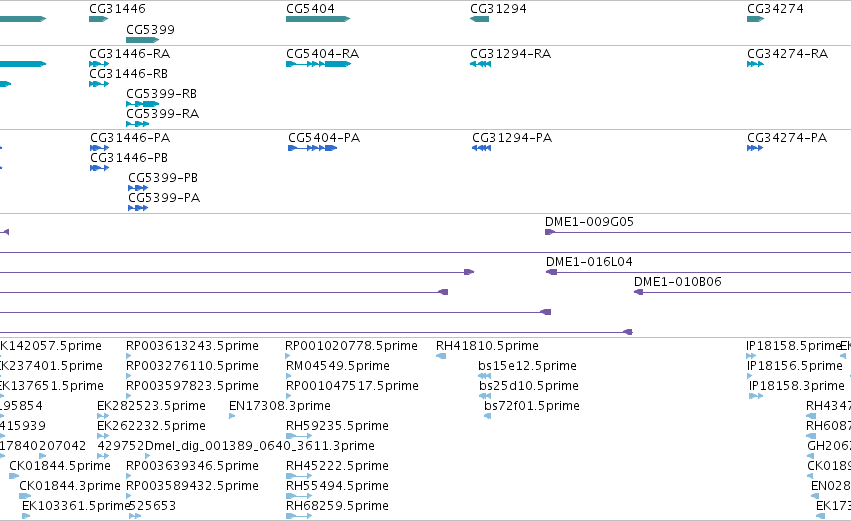Select the CG34274-PA protein label
This screenshot has width=851, height=521.
click(x=788, y=138)
